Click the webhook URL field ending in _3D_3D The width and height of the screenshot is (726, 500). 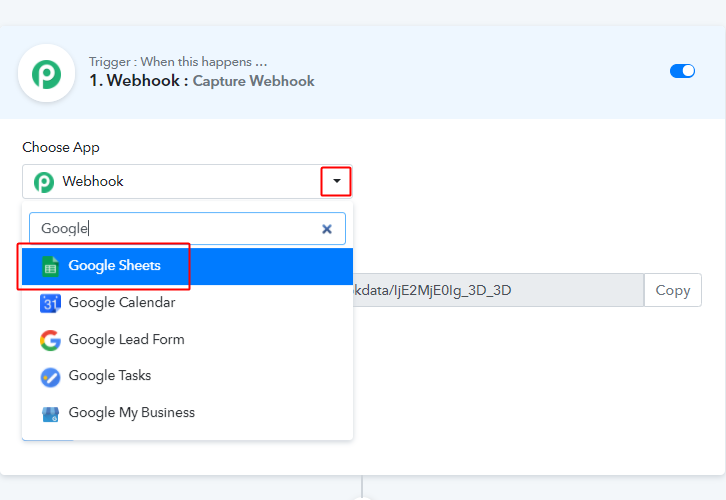coord(498,290)
